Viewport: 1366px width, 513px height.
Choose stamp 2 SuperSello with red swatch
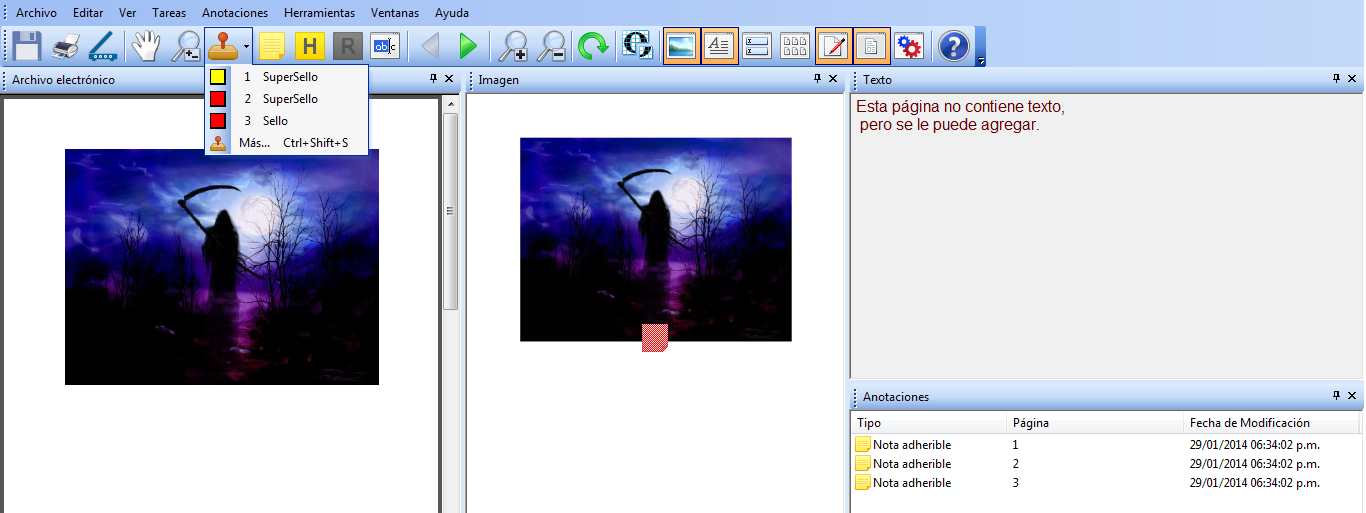click(x=286, y=98)
